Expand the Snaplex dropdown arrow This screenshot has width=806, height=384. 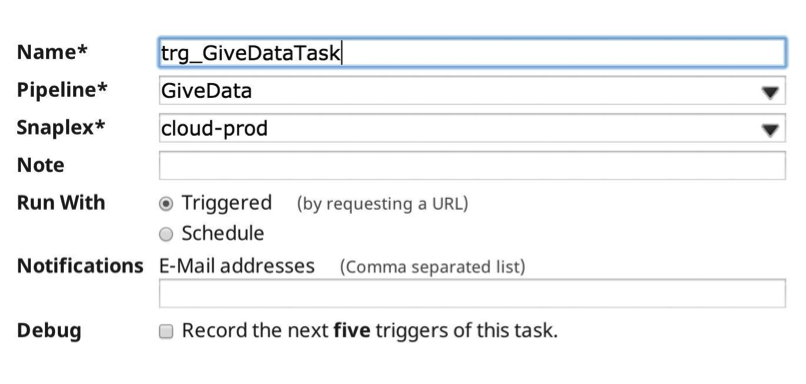[770, 130]
